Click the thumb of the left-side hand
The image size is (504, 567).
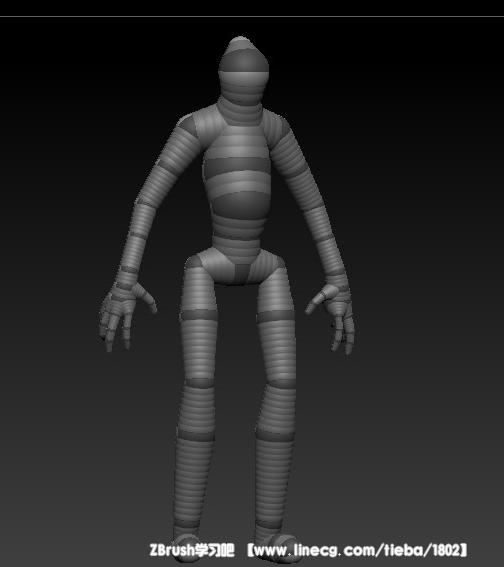(x=146, y=298)
